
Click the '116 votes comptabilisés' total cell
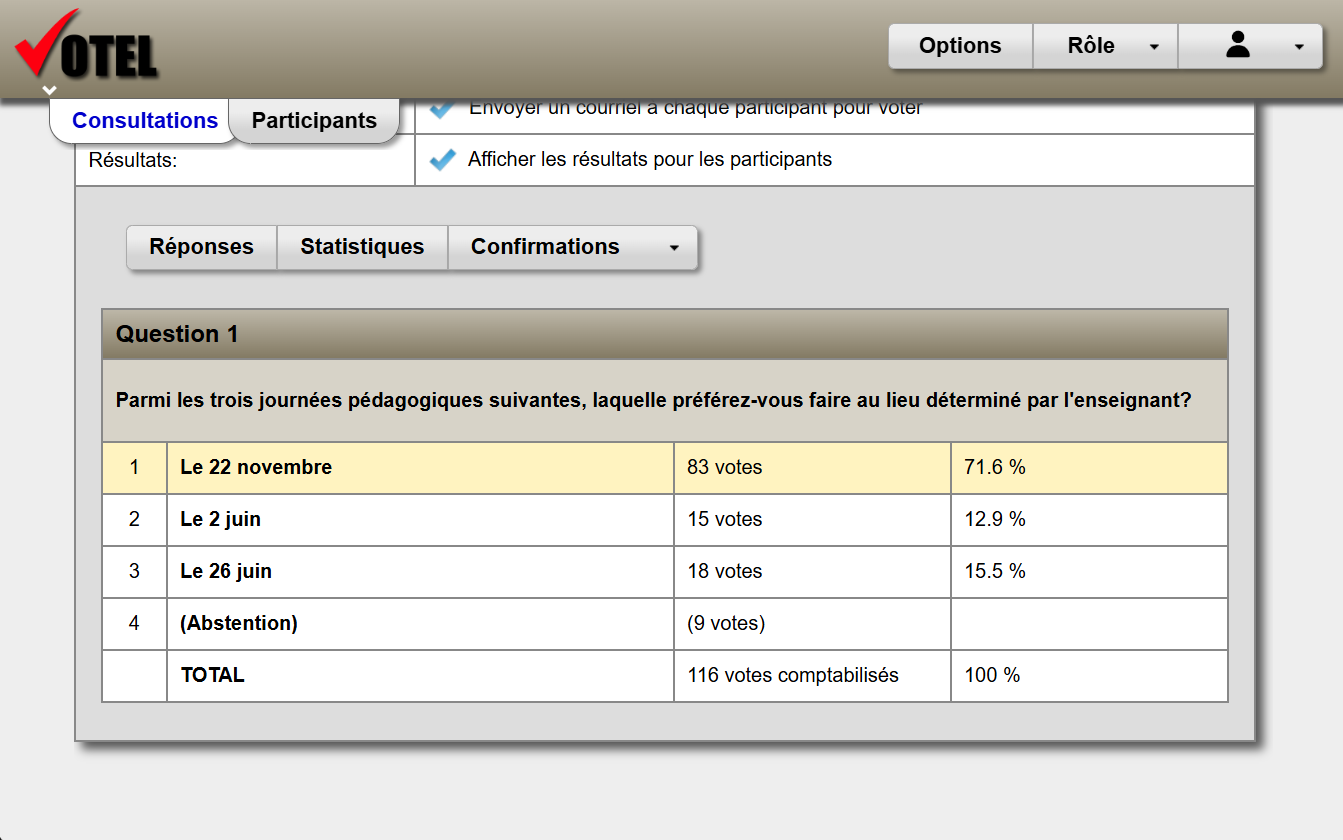pos(792,675)
